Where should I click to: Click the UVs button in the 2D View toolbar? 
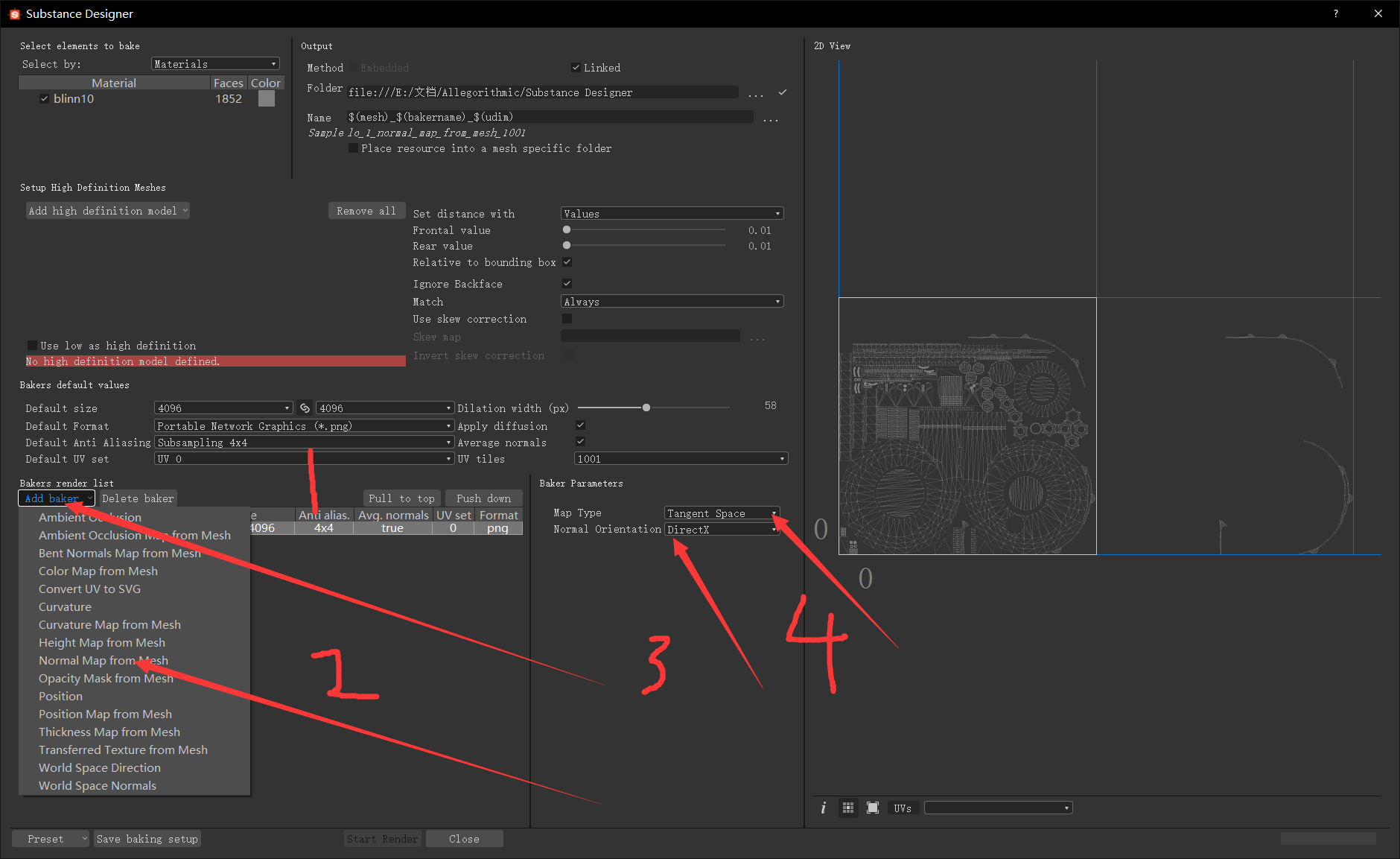click(902, 808)
